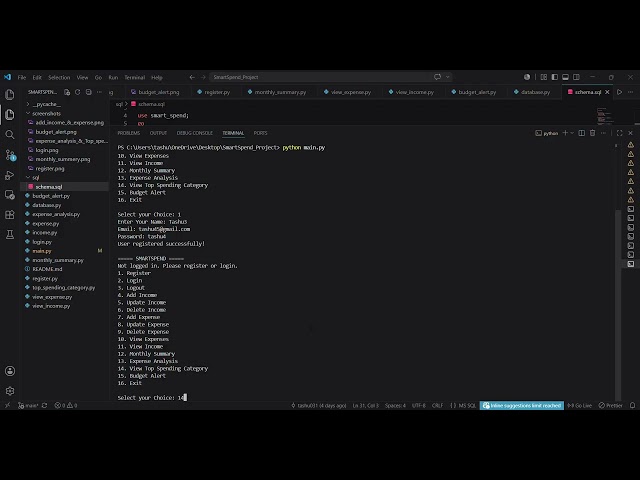Click the synchronize changes icon in status bar

tap(44, 405)
